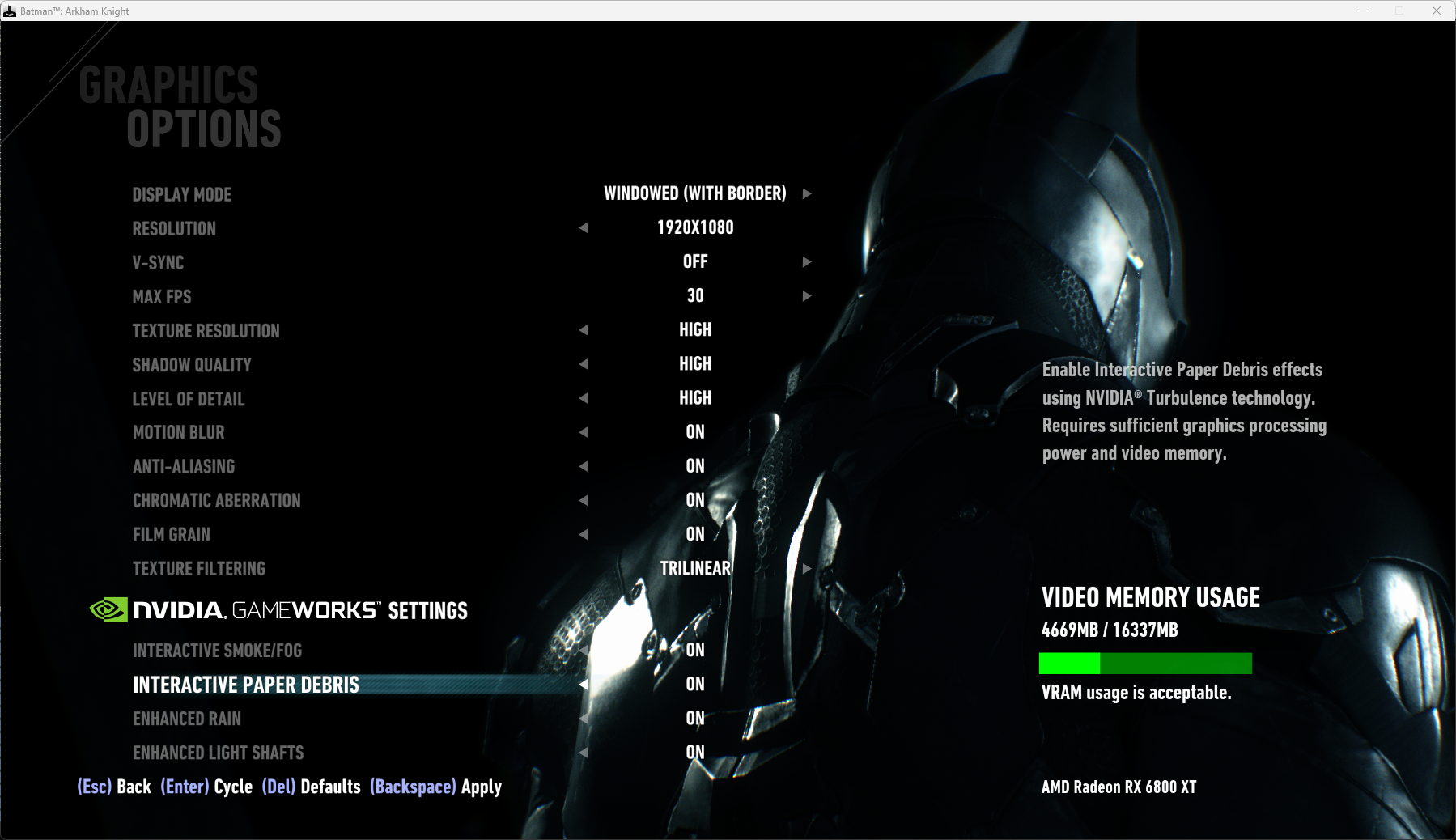Viewport: 1456px width, 840px height.
Task: Close the Batman: Arkham Knight window
Action: click(1437, 11)
